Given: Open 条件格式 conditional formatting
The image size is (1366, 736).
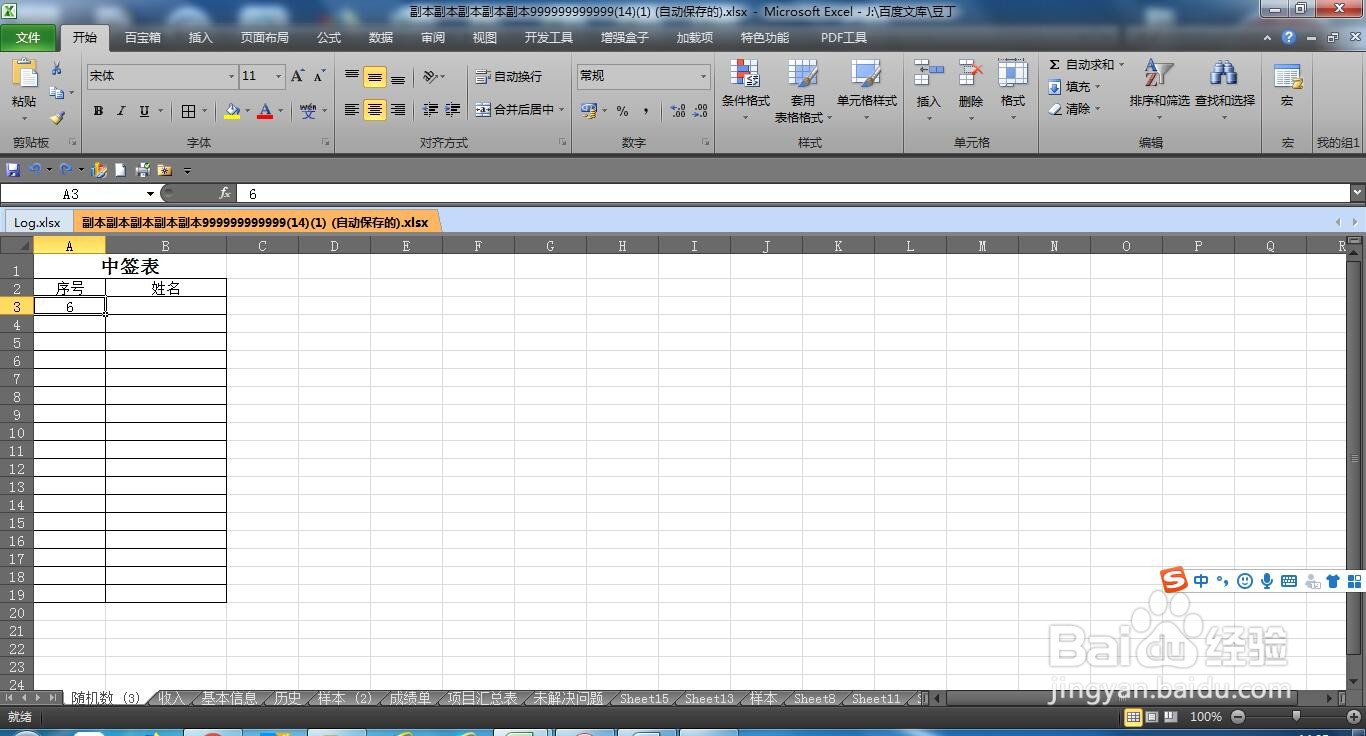Looking at the screenshot, I should point(745,90).
